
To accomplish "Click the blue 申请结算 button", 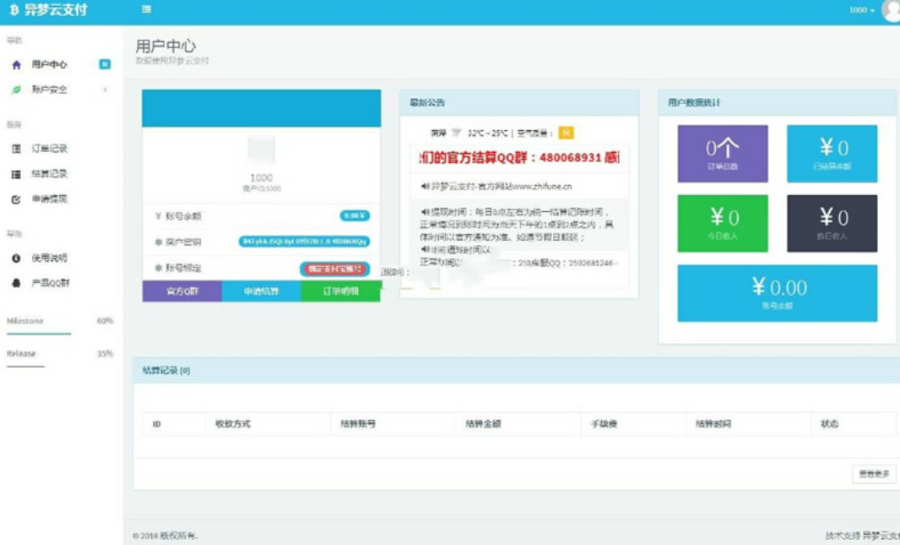I will click(261, 291).
